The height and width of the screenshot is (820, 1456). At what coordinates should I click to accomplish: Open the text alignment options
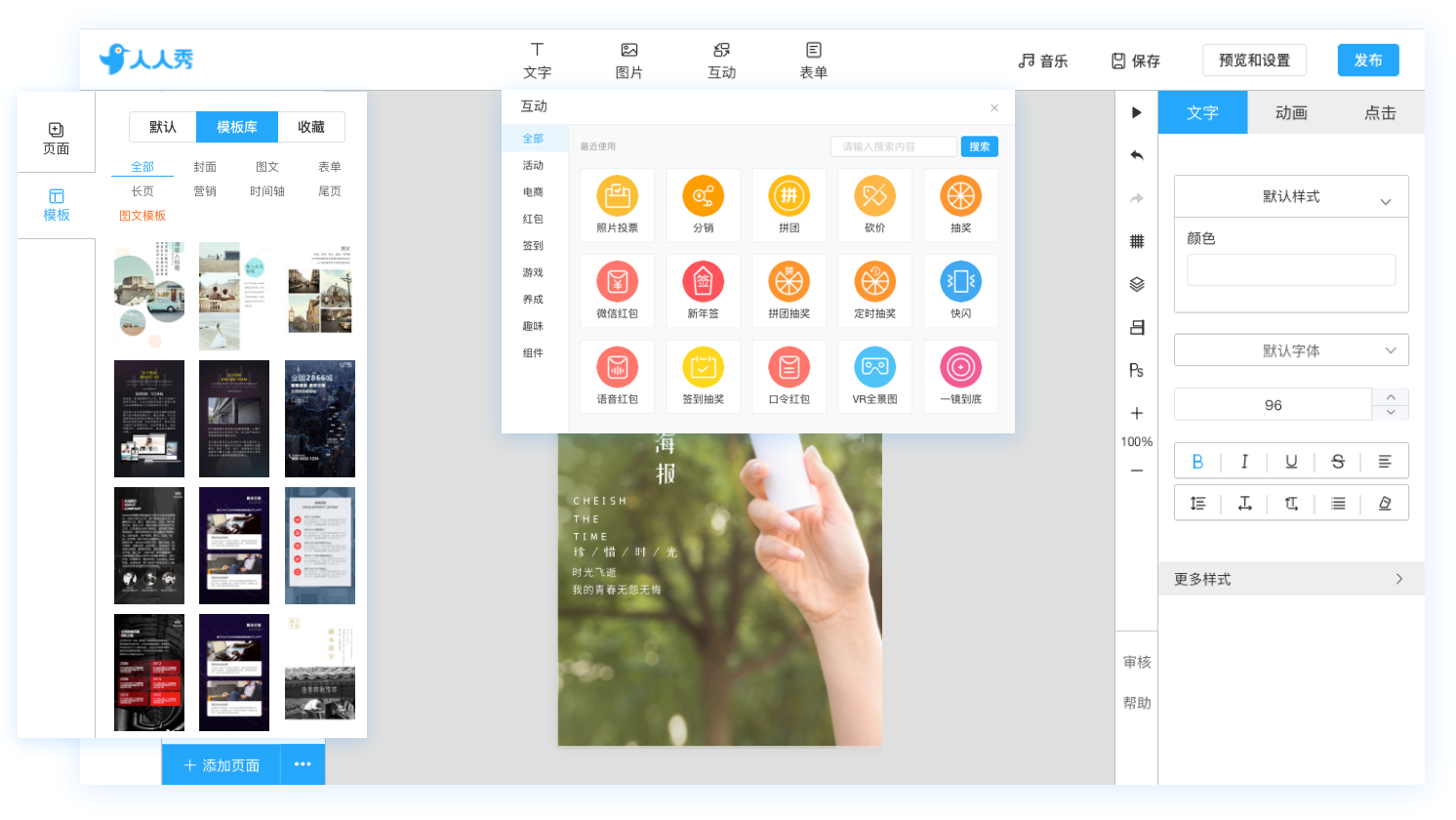point(1385,462)
